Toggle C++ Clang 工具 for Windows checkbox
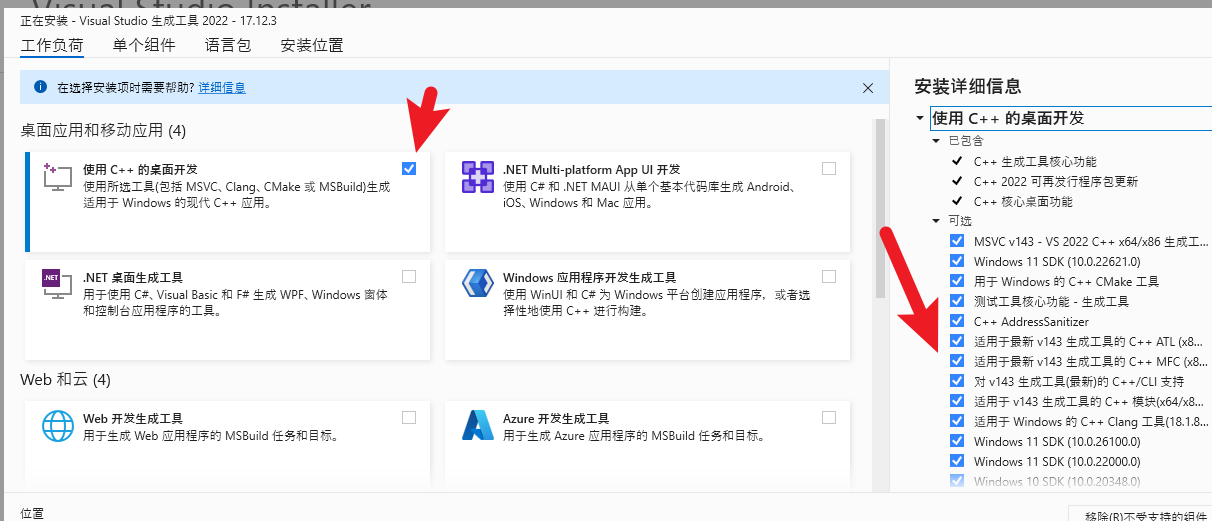 (x=957, y=421)
